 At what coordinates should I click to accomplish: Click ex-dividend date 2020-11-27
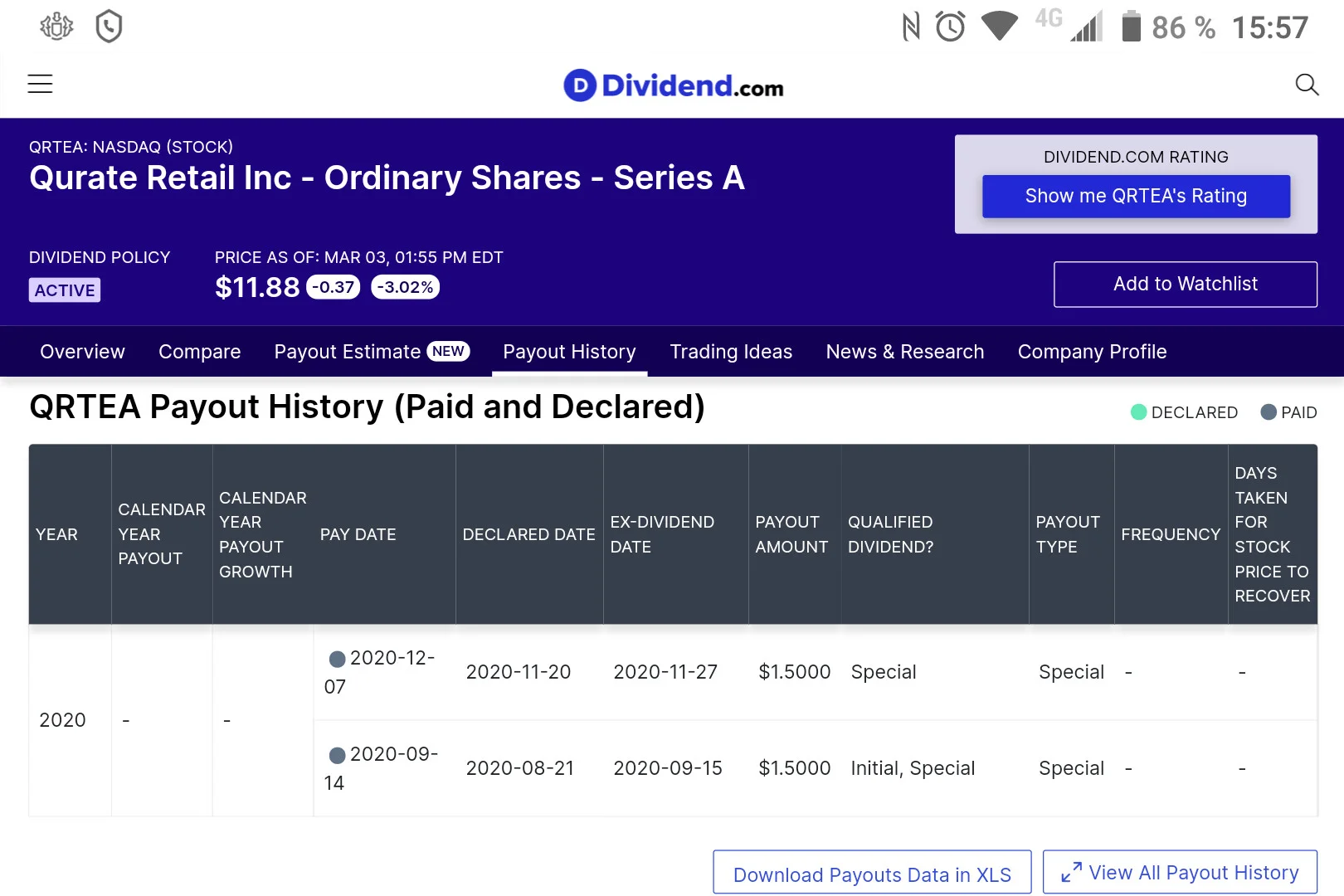665,672
